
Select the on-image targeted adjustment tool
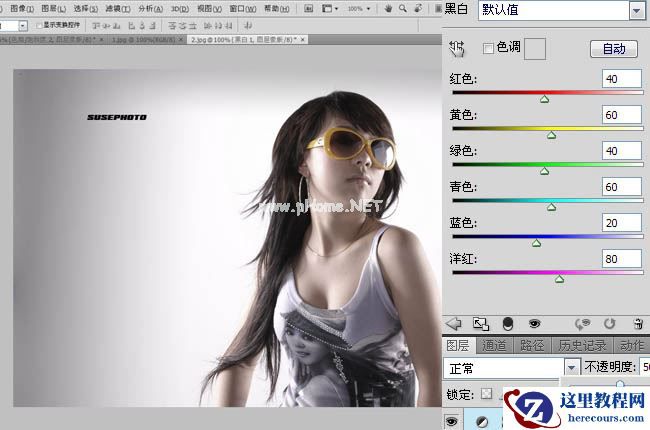[x=457, y=49]
